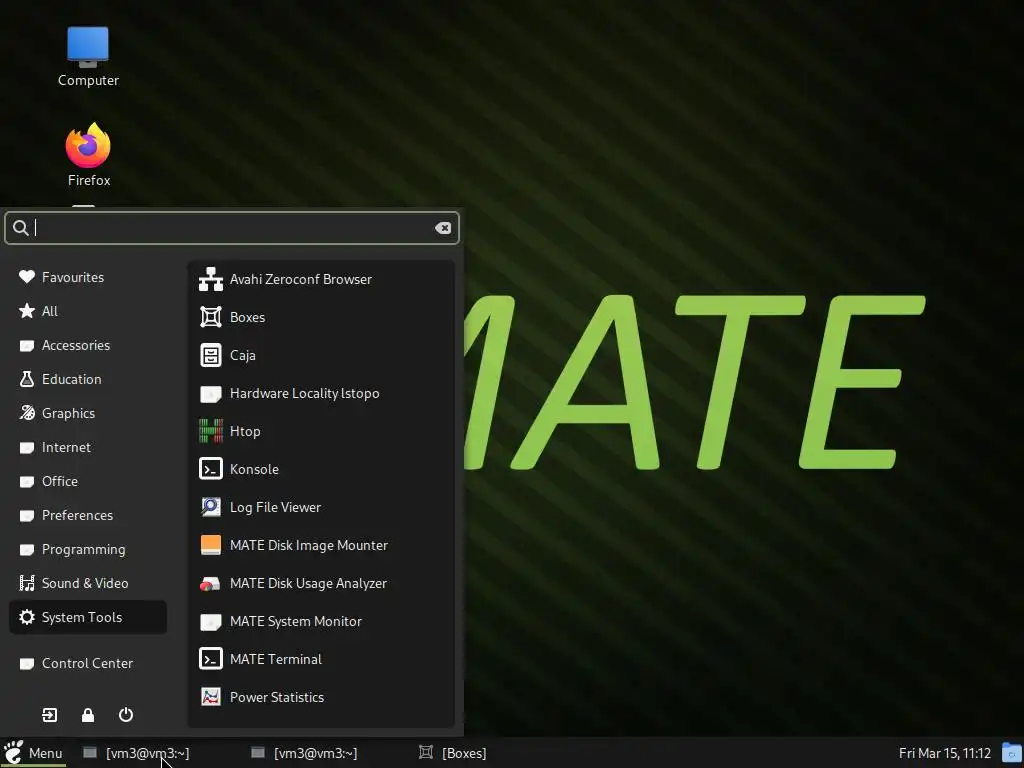Click the power shutdown icon

(126, 715)
